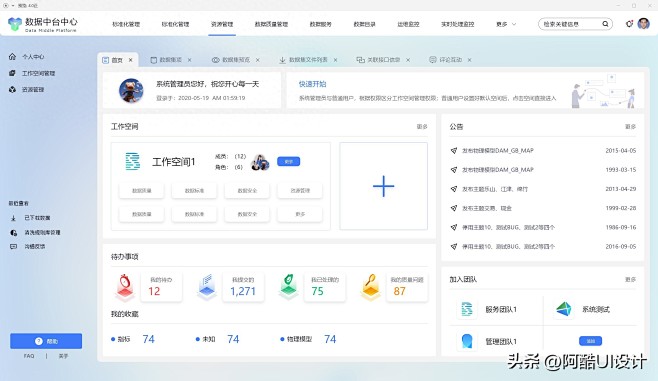This screenshot has width=658, height=381.
Task: Click the plus to add a workspace
Action: click(x=384, y=186)
